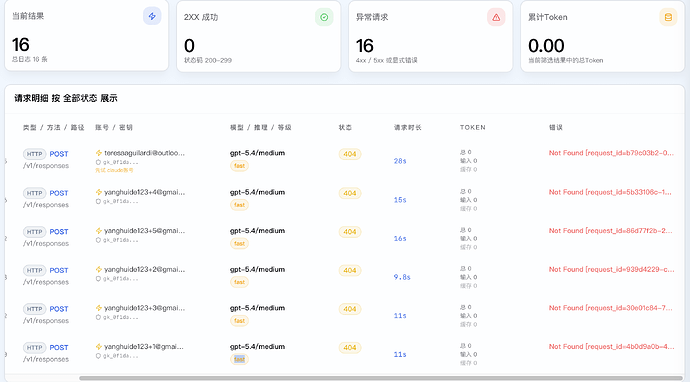Click the 异常请求 count 16

click(x=365, y=46)
